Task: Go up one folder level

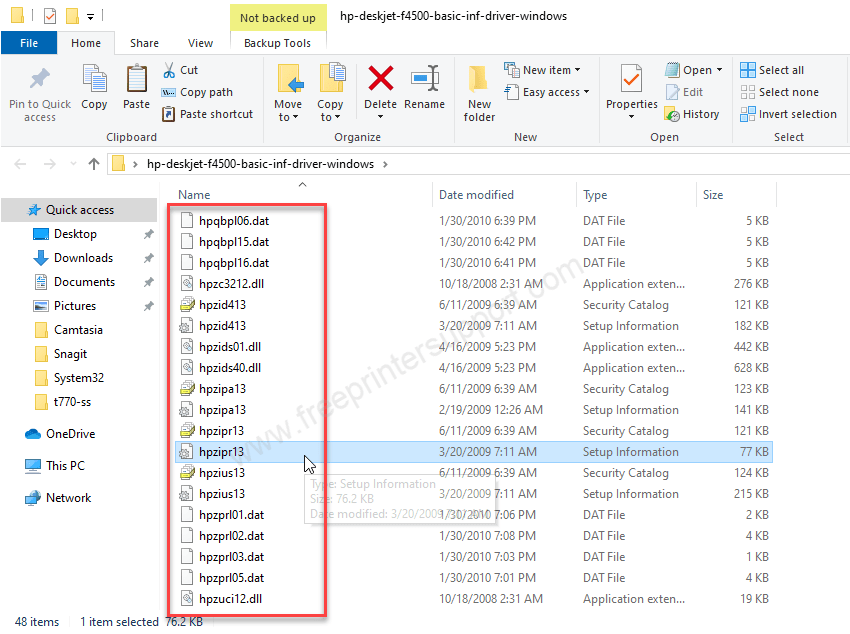Action: point(94,164)
